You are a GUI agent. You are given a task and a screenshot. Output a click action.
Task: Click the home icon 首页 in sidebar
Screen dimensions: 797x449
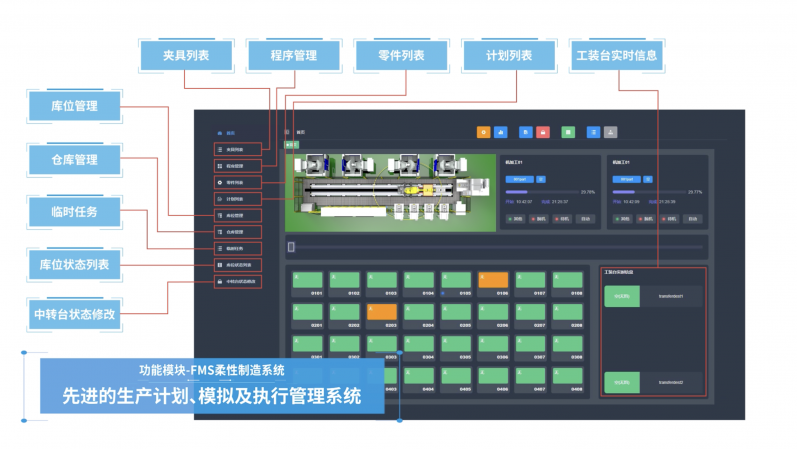coord(220,132)
